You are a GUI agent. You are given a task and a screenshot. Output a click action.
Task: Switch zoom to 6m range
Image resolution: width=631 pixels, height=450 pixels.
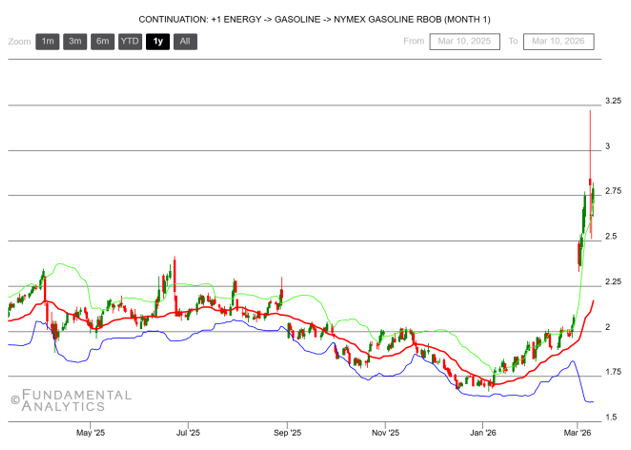pyautogui.click(x=102, y=41)
